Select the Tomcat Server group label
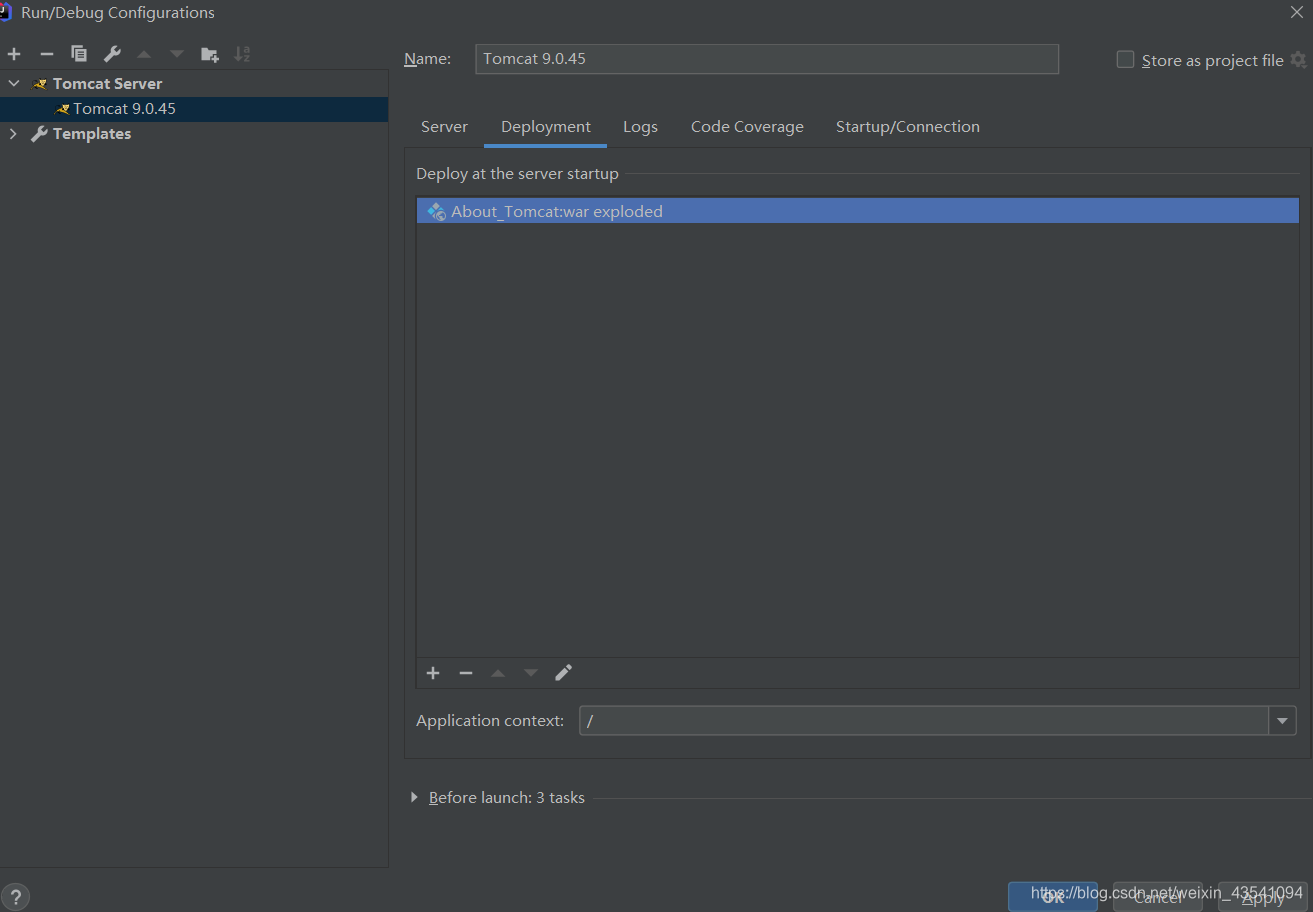The width and height of the screenshot is (1313, 912). click(107, 83)
